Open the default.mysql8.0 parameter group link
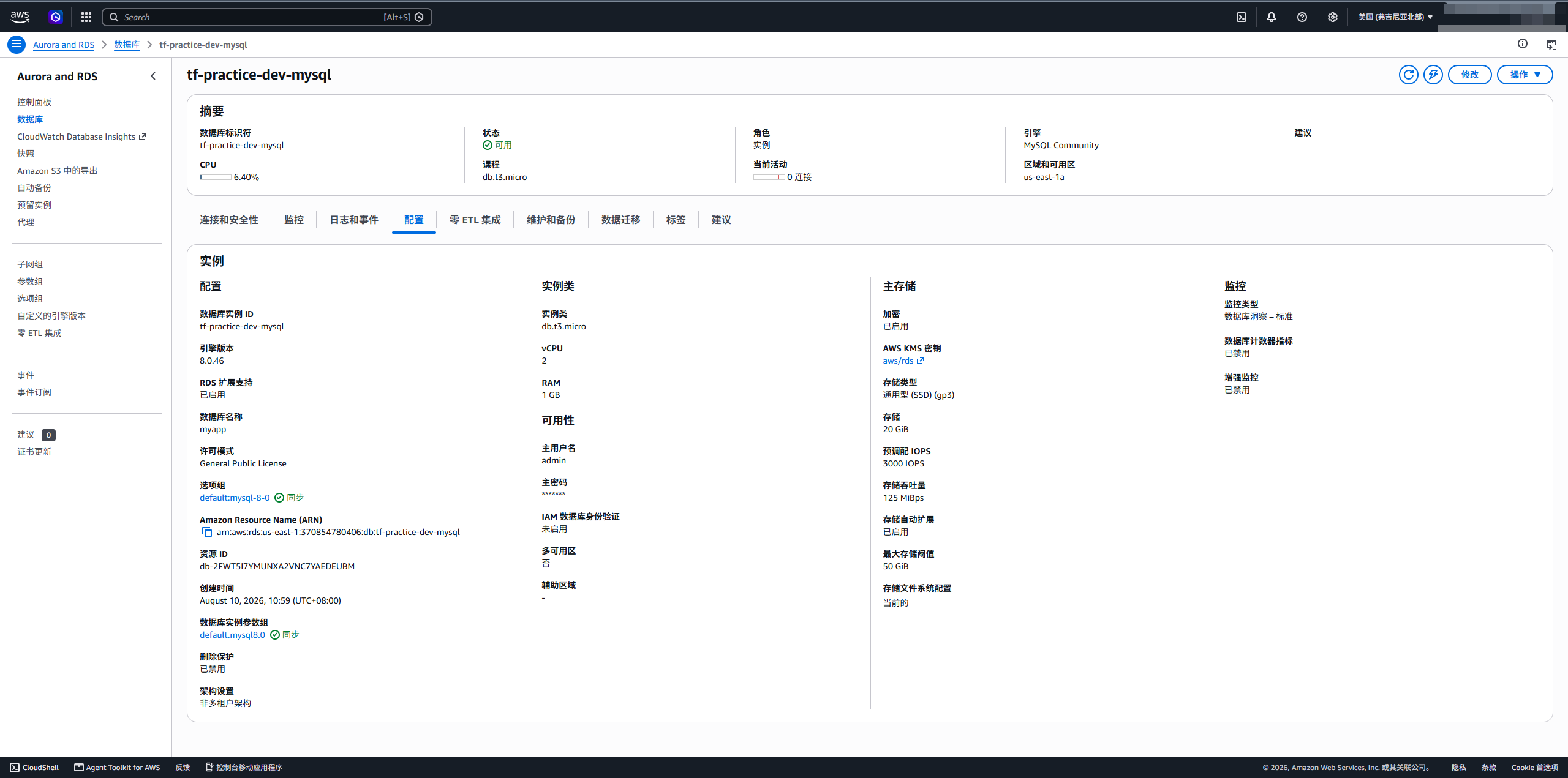1568x778 pixels. [232, 635]
